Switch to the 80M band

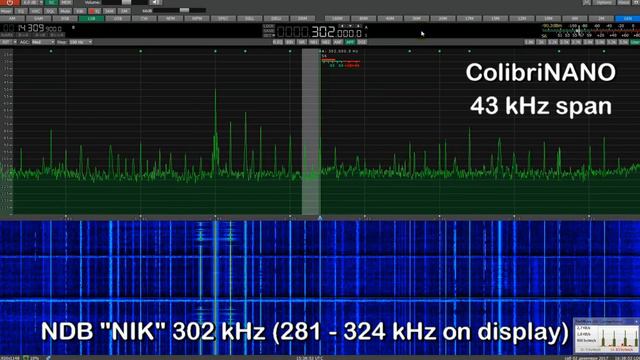364,18
